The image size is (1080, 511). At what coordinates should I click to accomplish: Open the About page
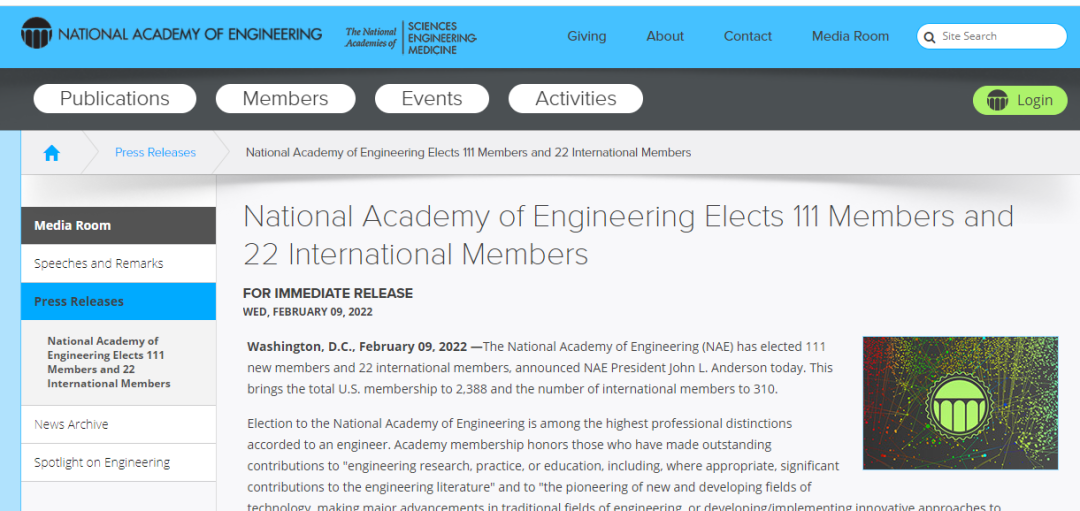[665, 36]
